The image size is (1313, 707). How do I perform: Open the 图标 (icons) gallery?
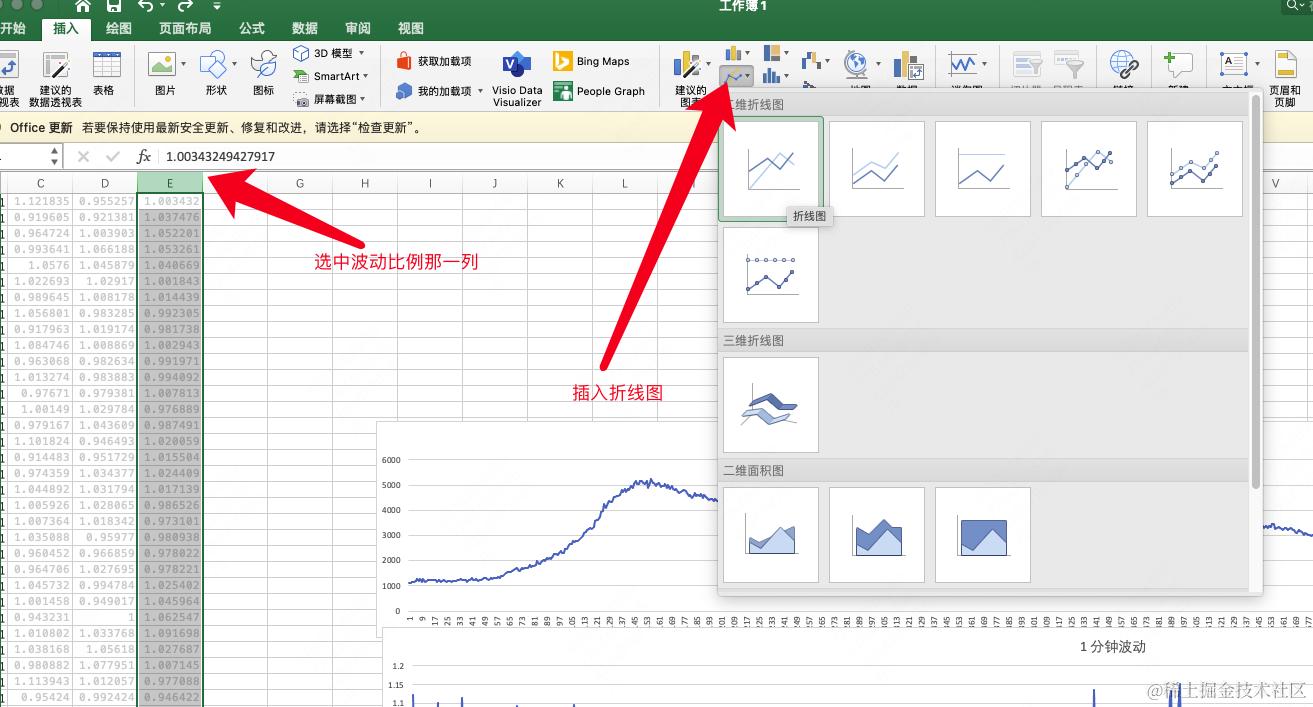pyautogui.click(x=264, y=74)
